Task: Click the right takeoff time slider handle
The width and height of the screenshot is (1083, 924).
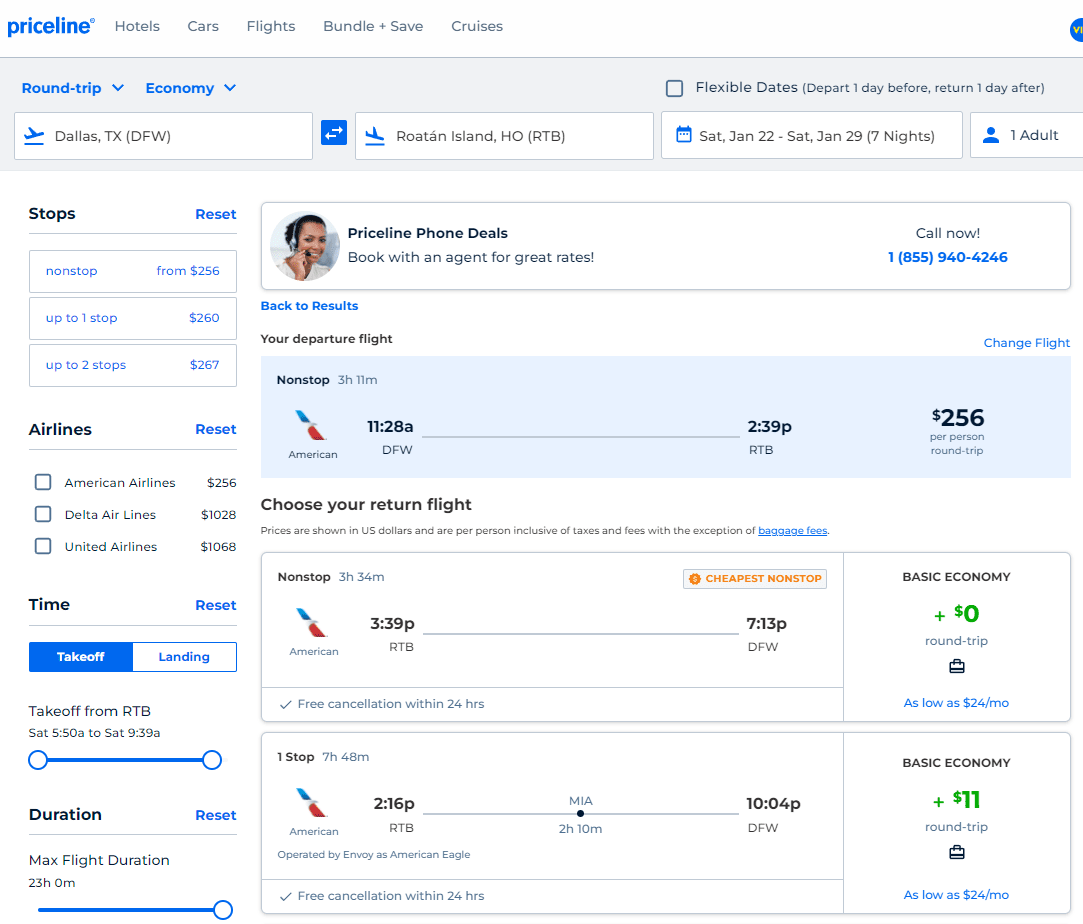Action: [x=212, y=760]
